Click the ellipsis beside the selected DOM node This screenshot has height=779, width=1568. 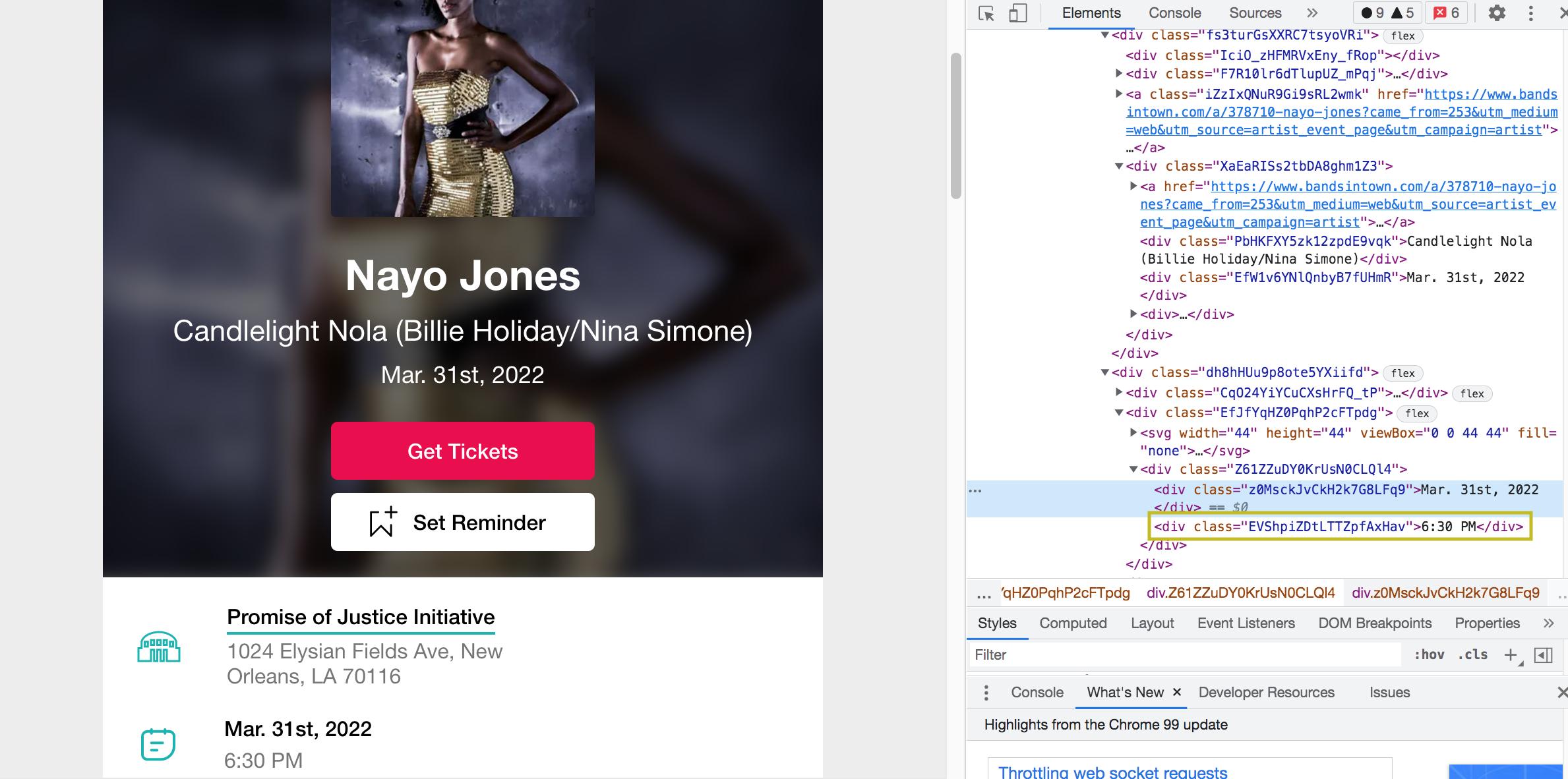pos(975,490)
